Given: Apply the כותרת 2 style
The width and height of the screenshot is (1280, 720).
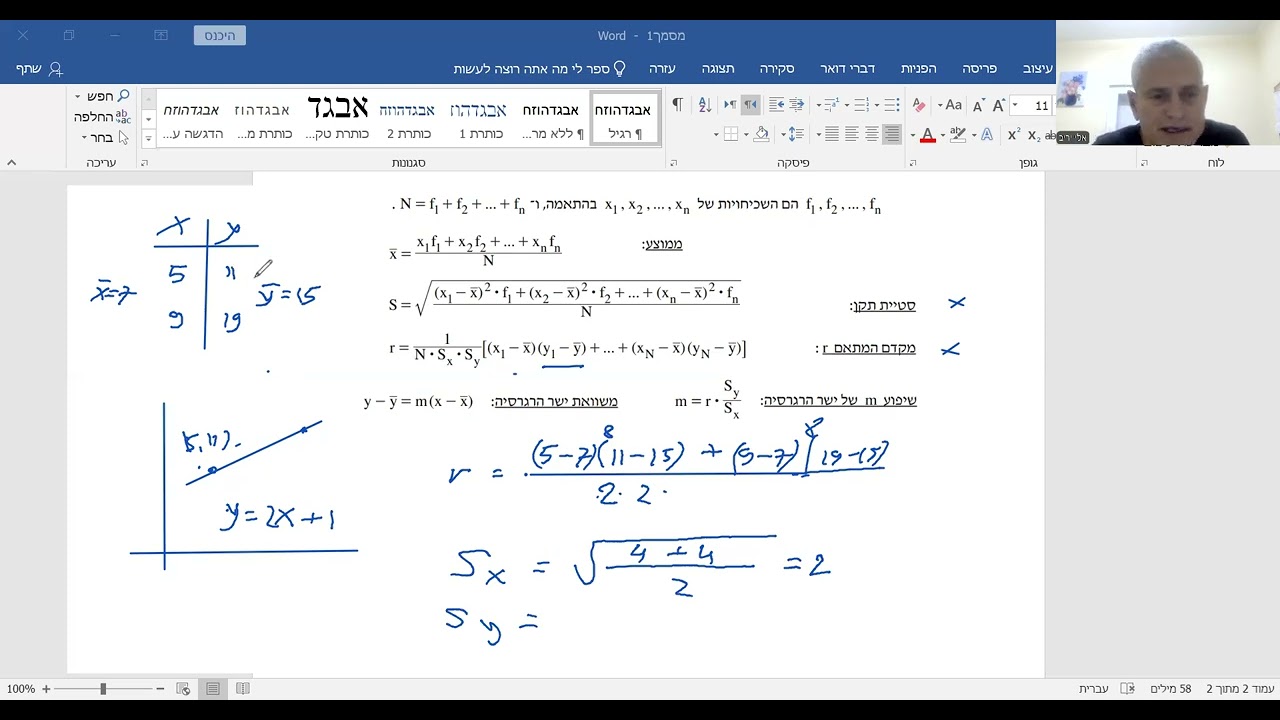Looking at the screenshot, I should (x=408, y=119).
